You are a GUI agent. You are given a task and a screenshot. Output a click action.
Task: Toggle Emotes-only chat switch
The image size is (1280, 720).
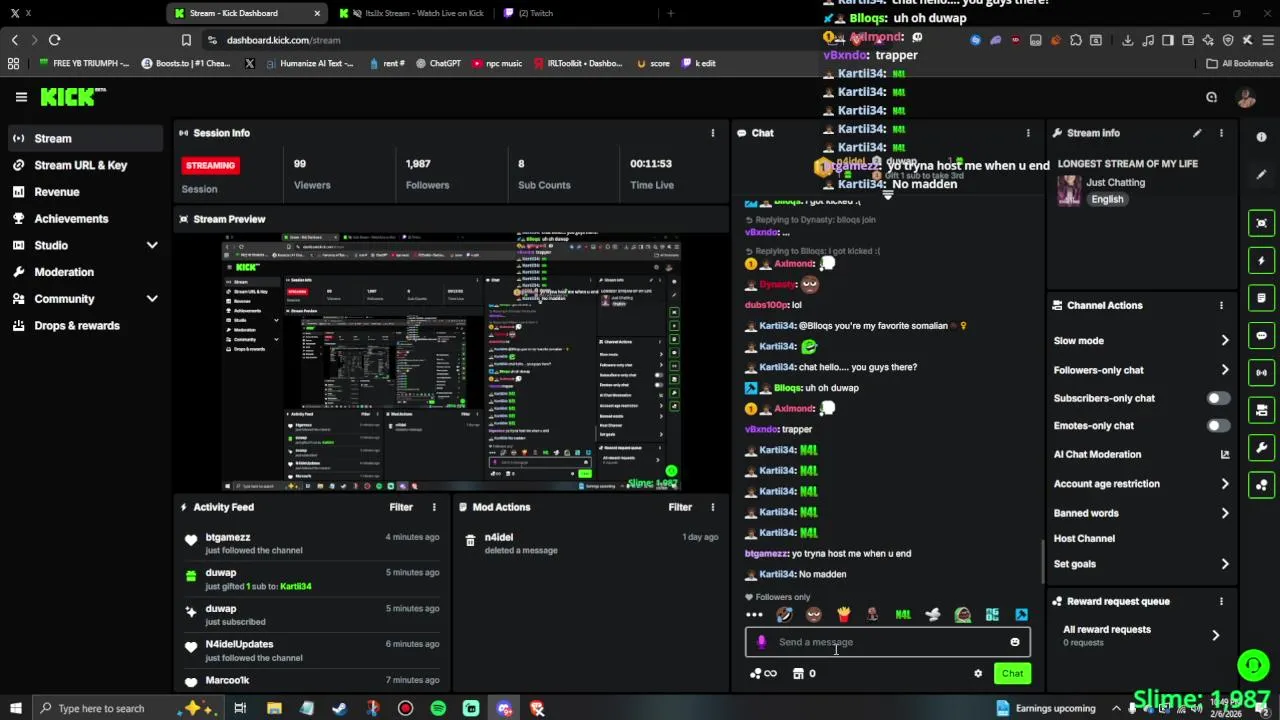coord(1218,426)
